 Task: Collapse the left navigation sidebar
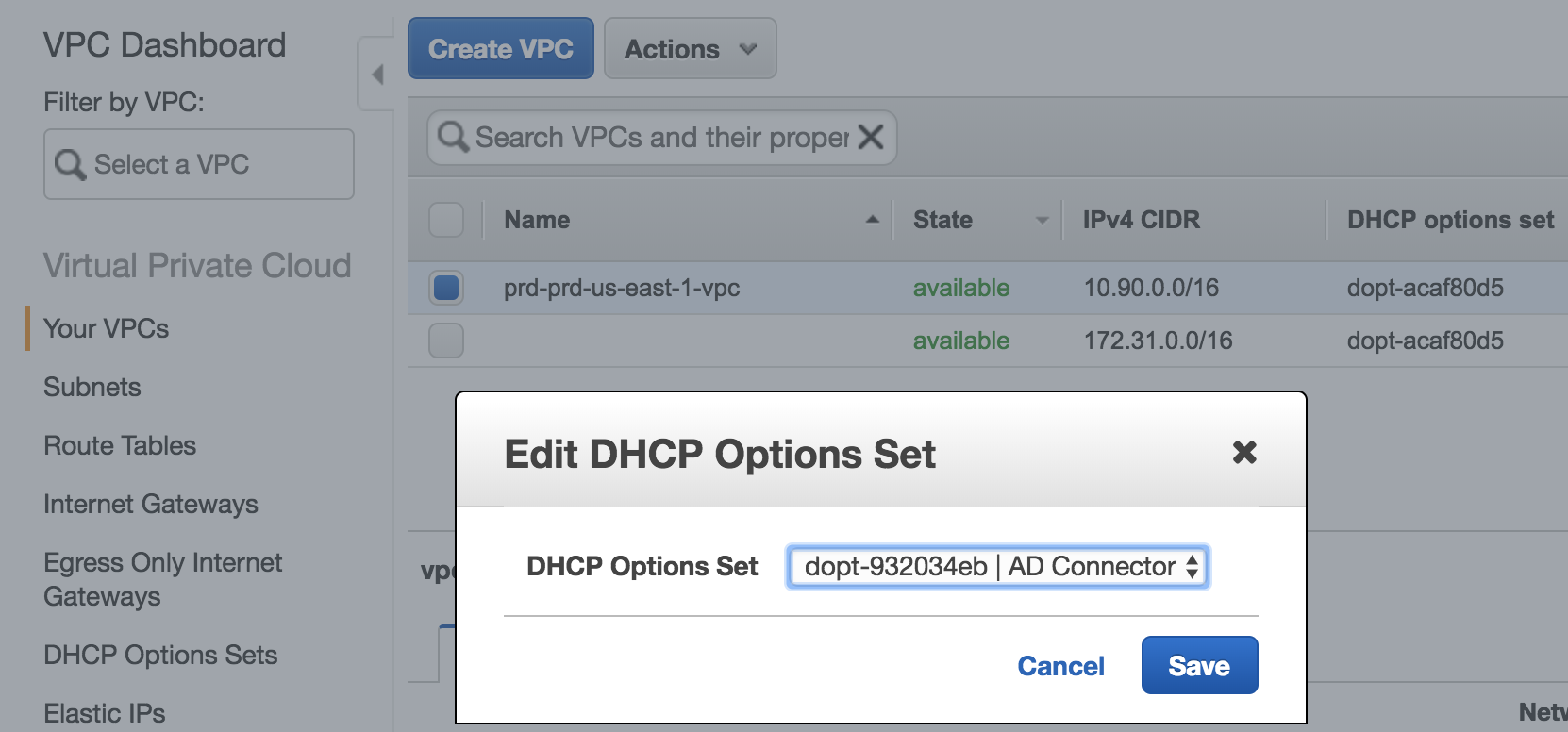[377, 75]
